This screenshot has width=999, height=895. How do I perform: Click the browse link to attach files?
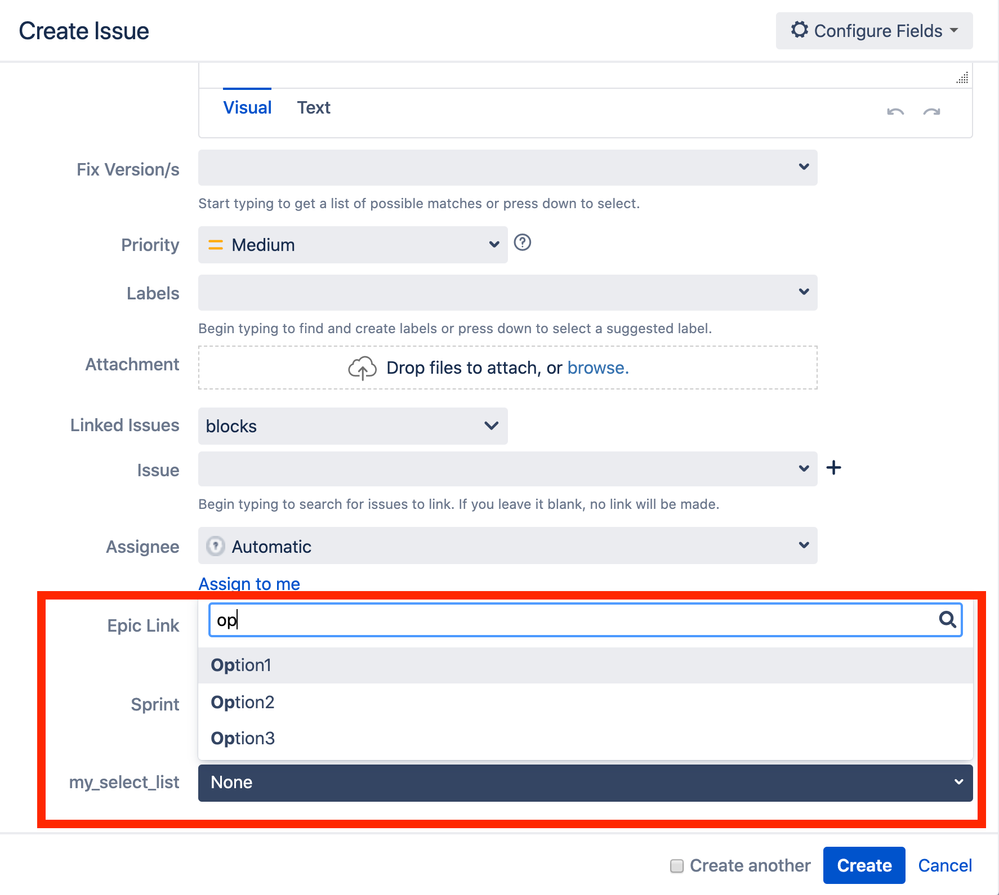point(597,368)
